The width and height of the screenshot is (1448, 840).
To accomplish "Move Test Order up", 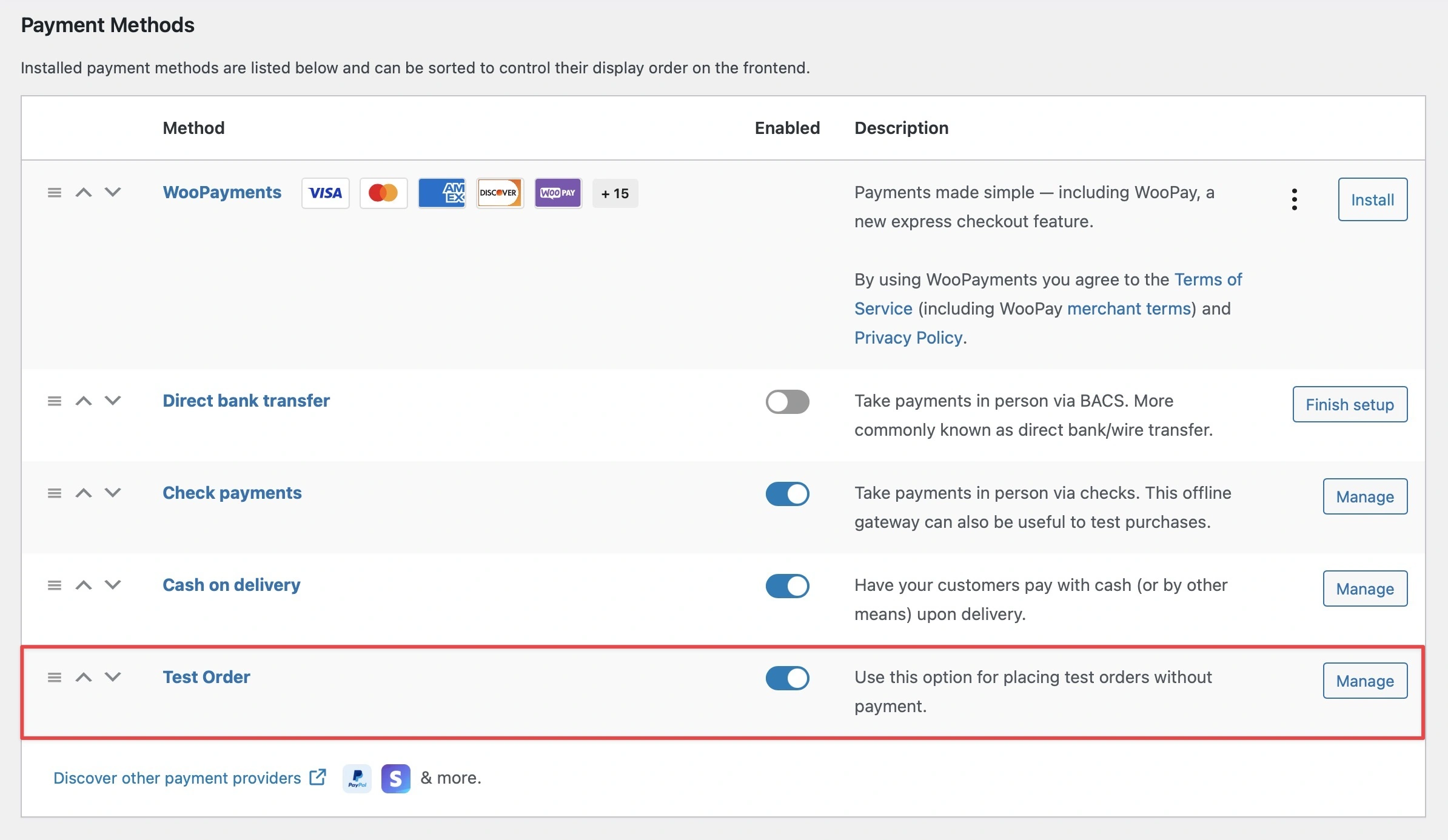I will click(84, 678).
